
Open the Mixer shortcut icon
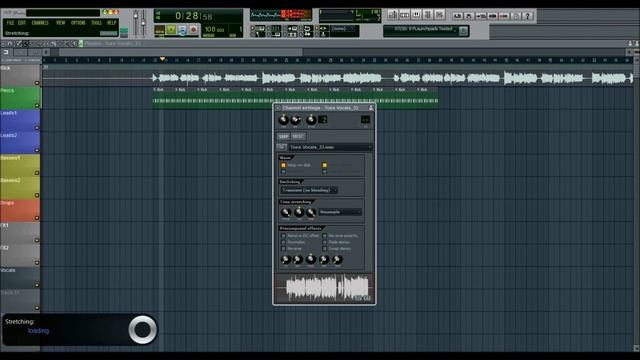(440, 15)
